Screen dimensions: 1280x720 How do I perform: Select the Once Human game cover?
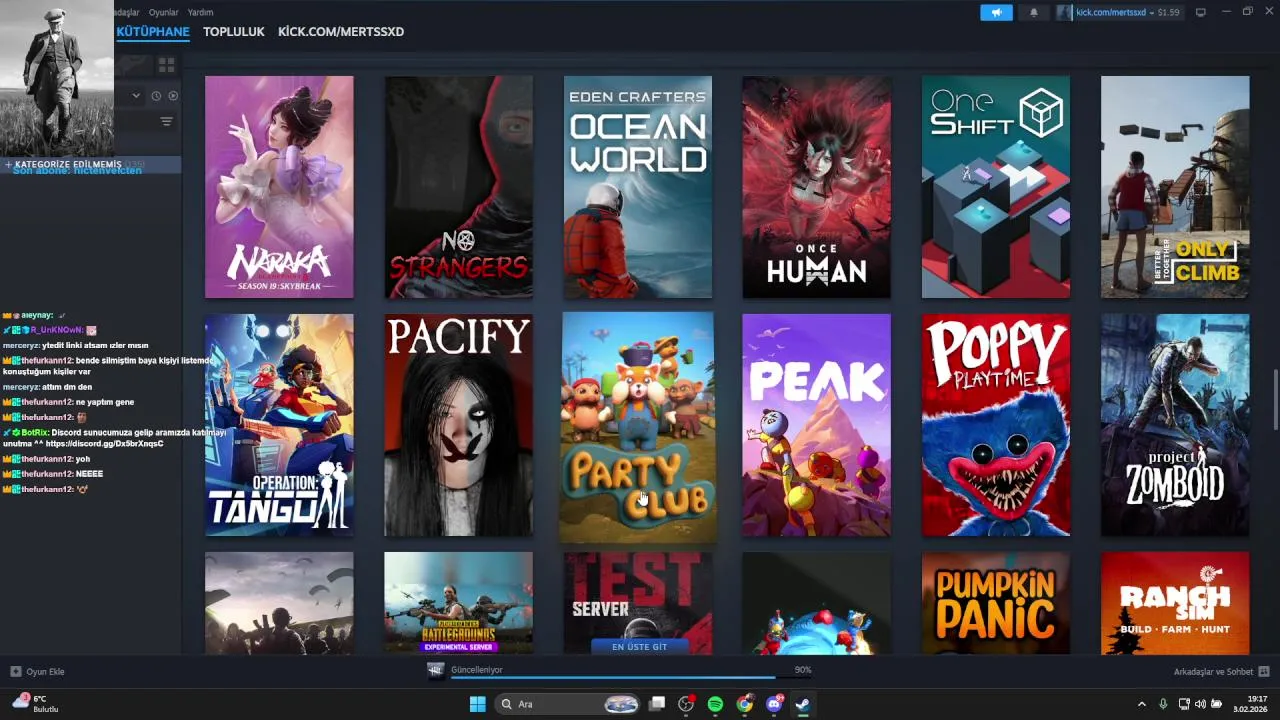coord(816,187)
